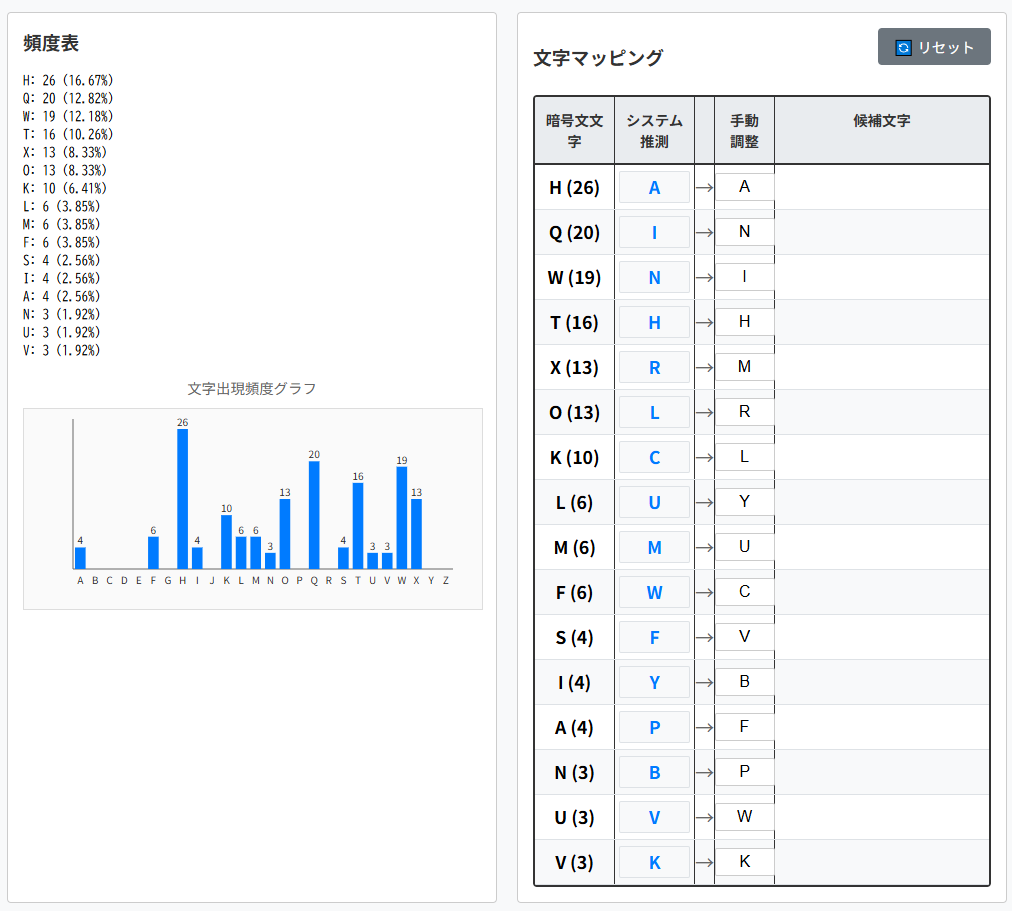This screenshot has height=911, width=1012.
Task: Click manual field containing 'B' in I row
Action: [x=744, y=682]
